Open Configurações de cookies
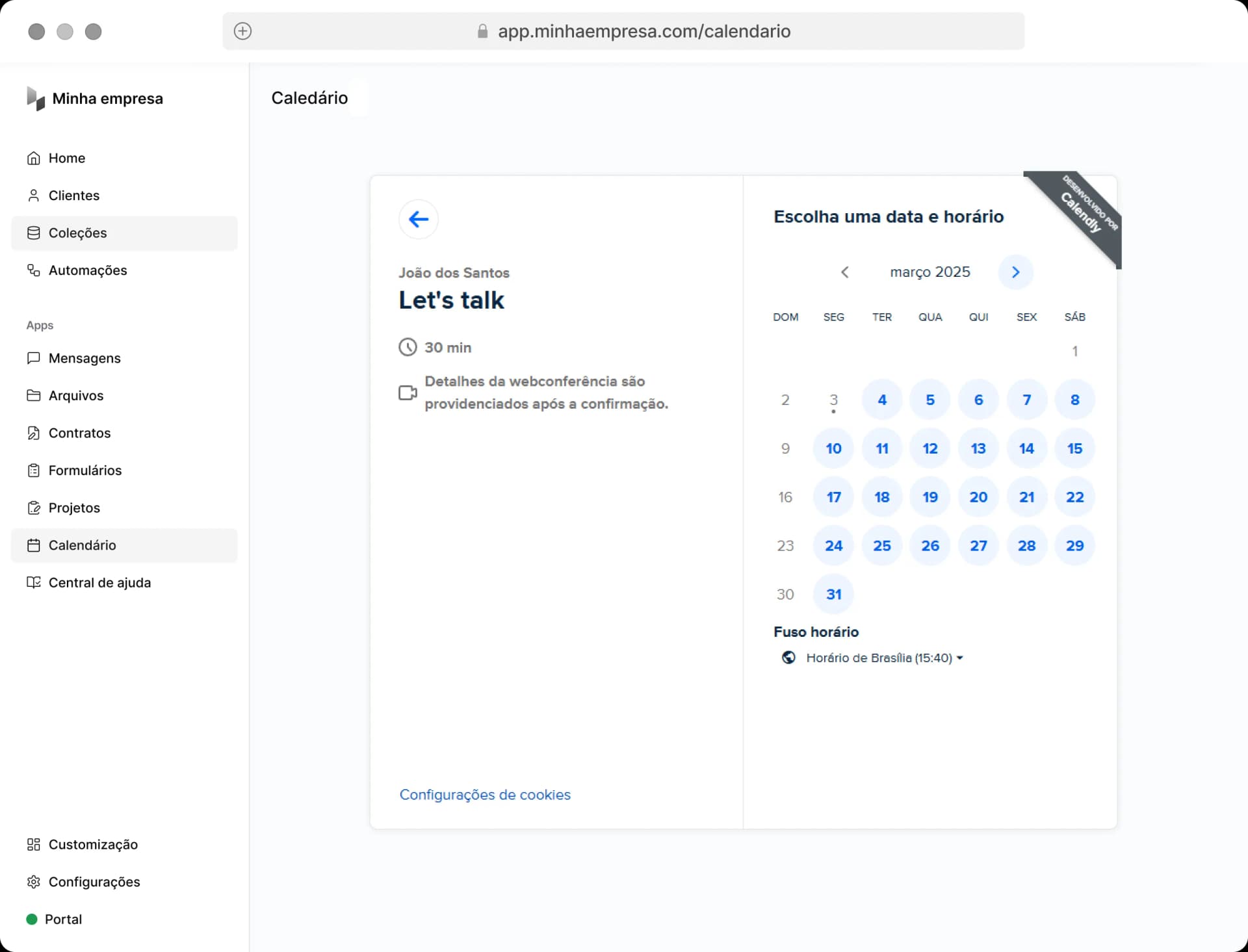The height and width of the screenshot is (952, 1248). coord(485,795)
